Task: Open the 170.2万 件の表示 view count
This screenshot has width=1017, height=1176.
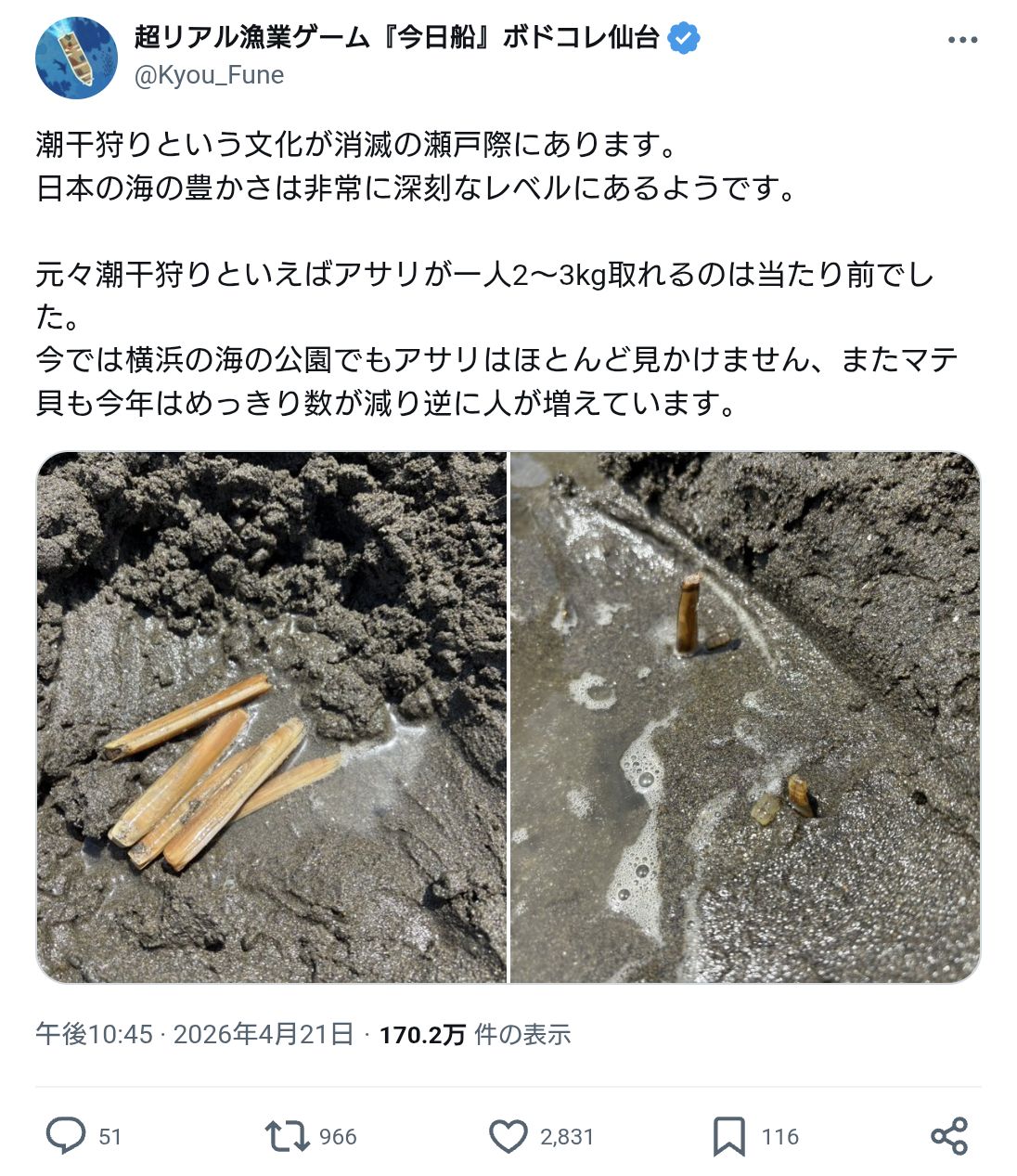Action: point(475,1034)
